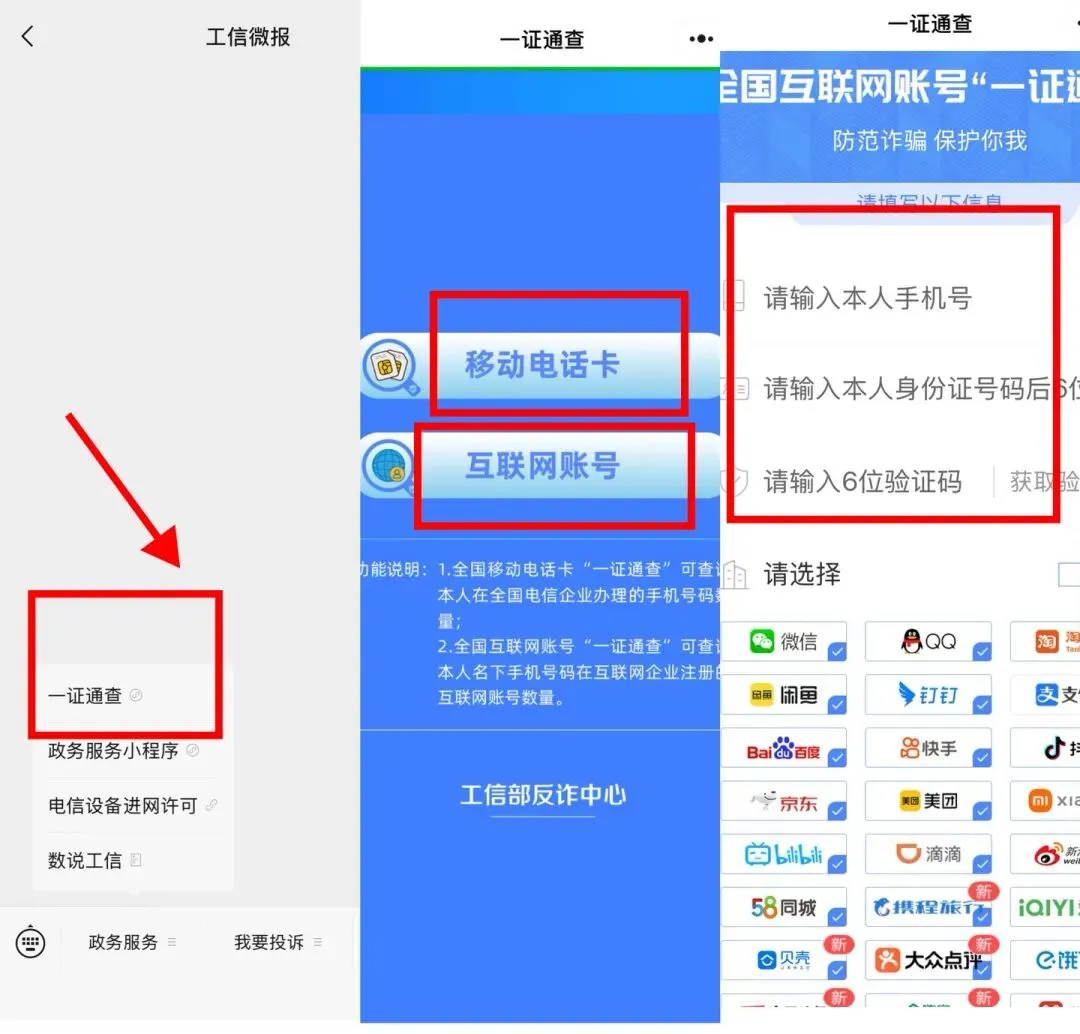Tick the select-all box beside 请选择

tap(1069, 574)
